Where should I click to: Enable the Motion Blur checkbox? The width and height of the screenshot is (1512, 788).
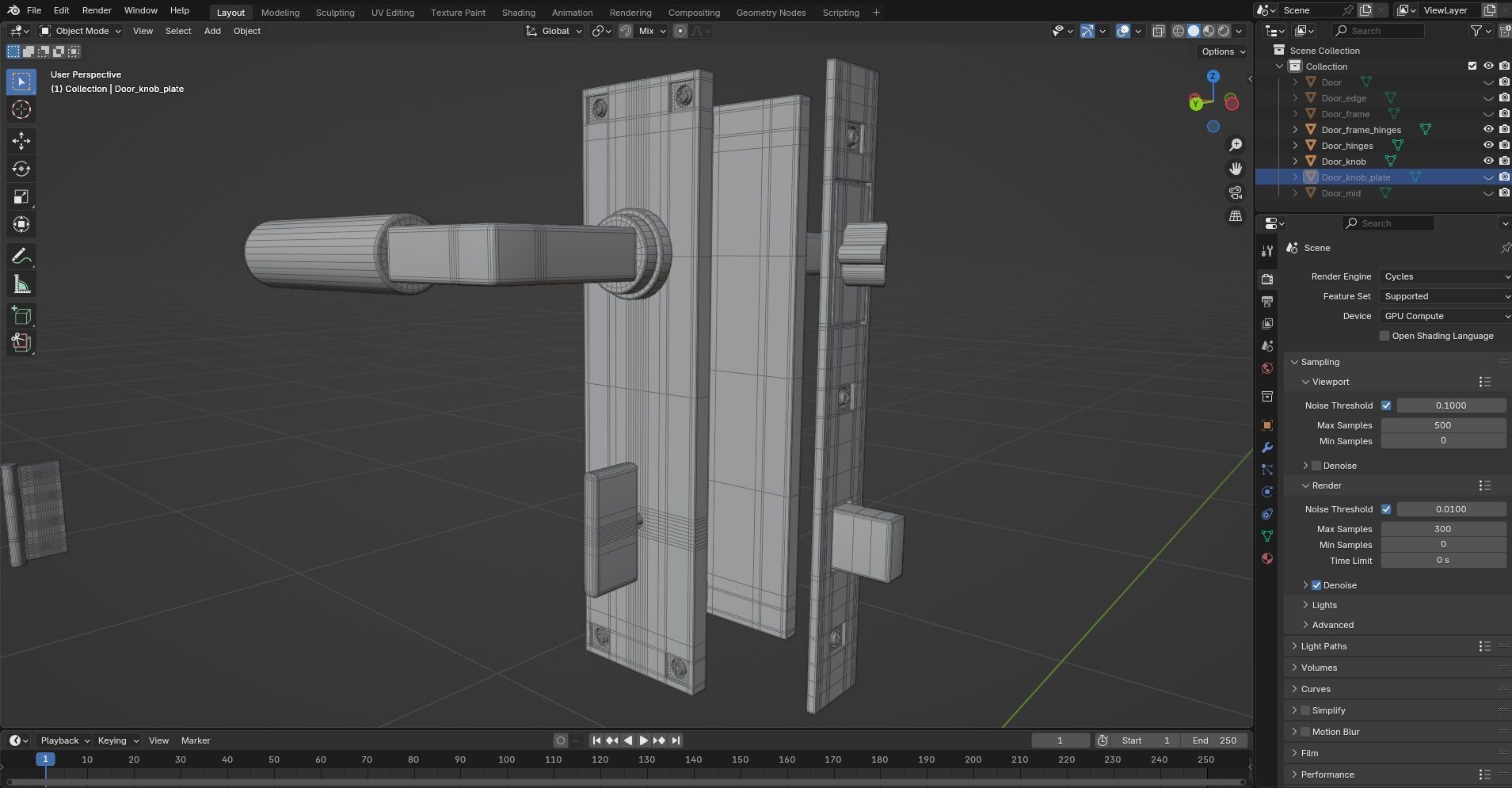point(1305,732)
